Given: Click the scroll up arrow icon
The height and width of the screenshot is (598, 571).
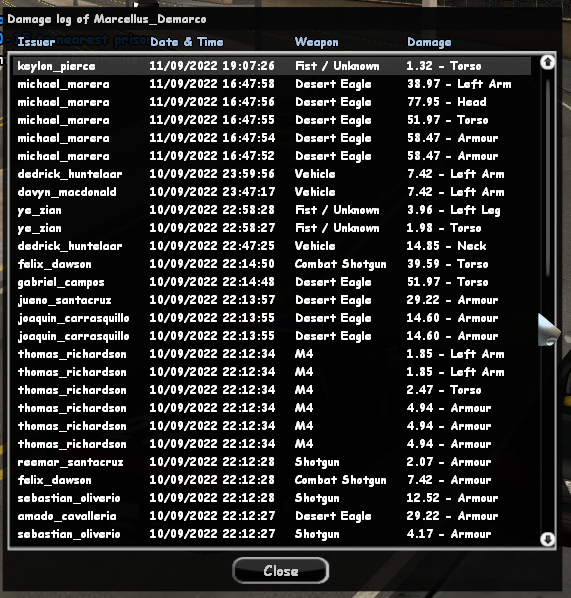Looking at the screenshot, I should [x=548, y=62].
